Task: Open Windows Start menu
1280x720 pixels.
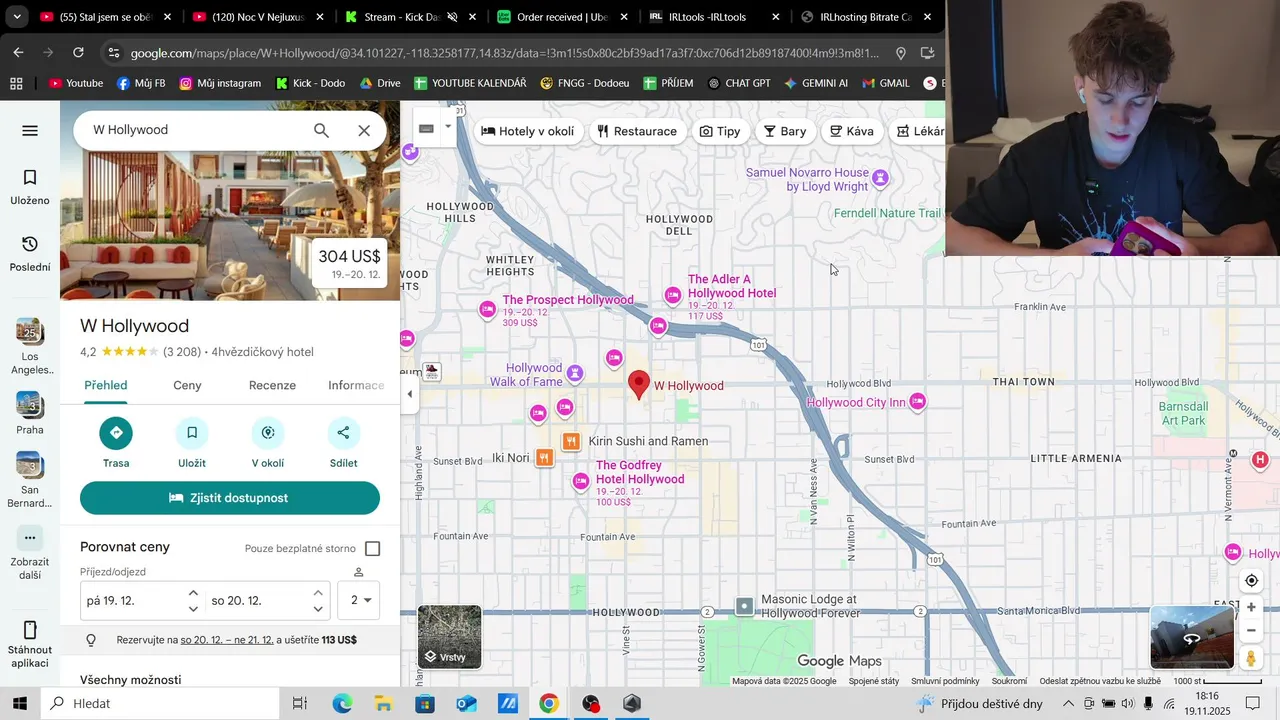Action: click(x=19, y=704)
